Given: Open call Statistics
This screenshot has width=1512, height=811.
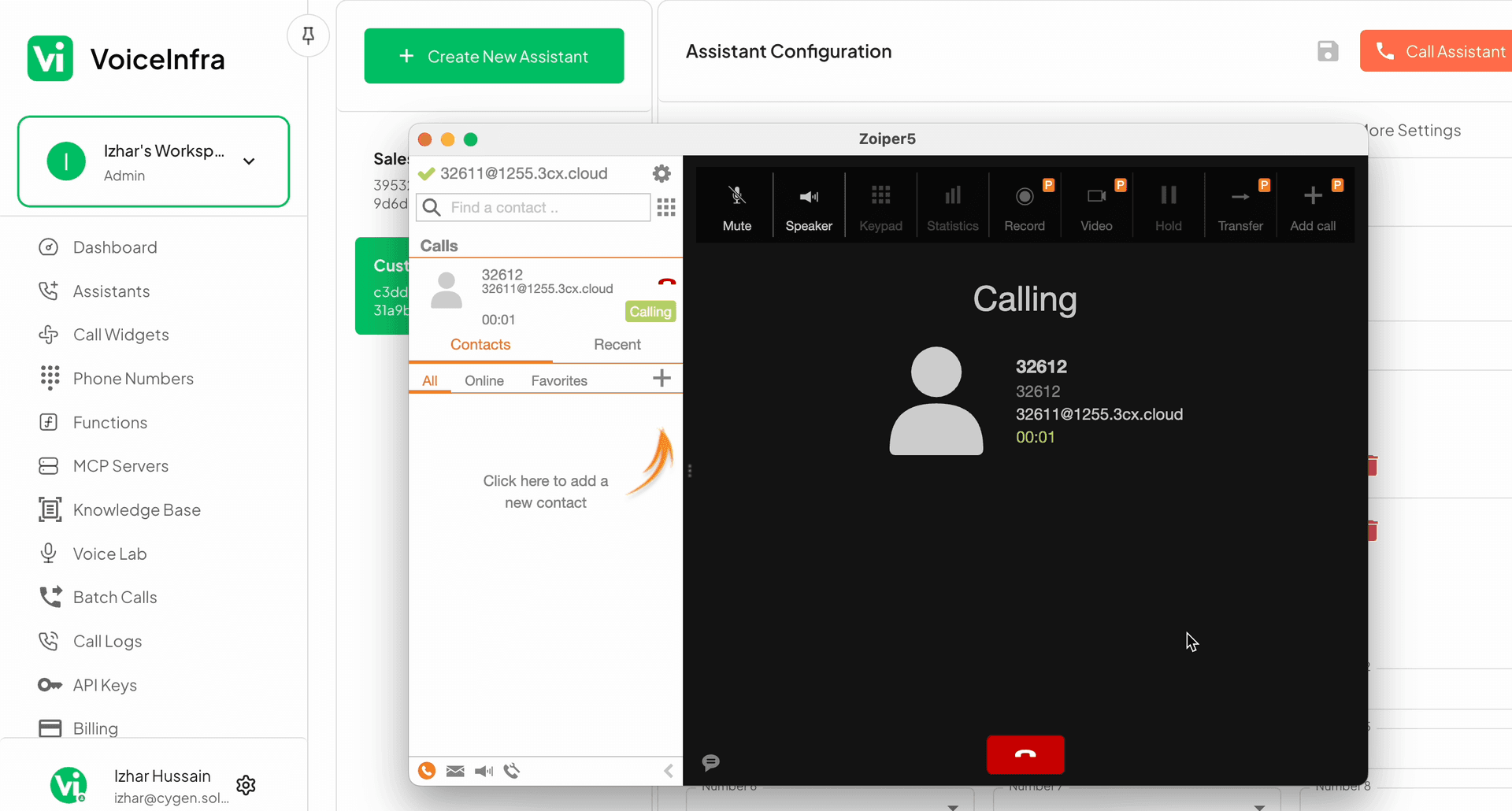Looking at the screenshot, I should click(x=952, y=205).
